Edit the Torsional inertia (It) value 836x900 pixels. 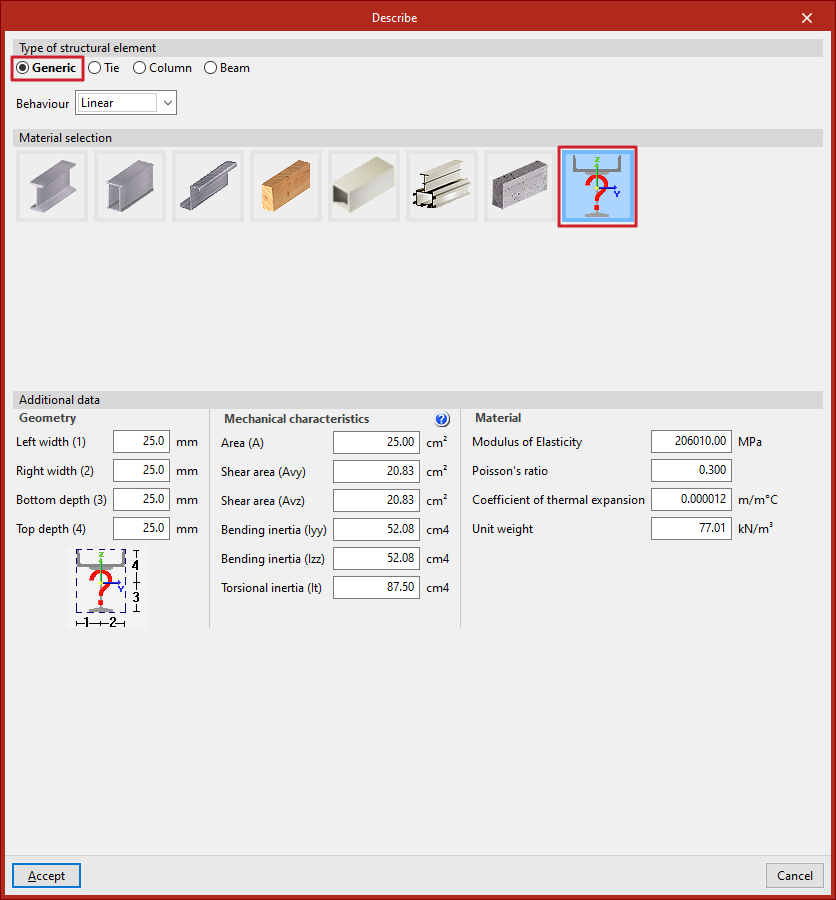pos(376,587)
